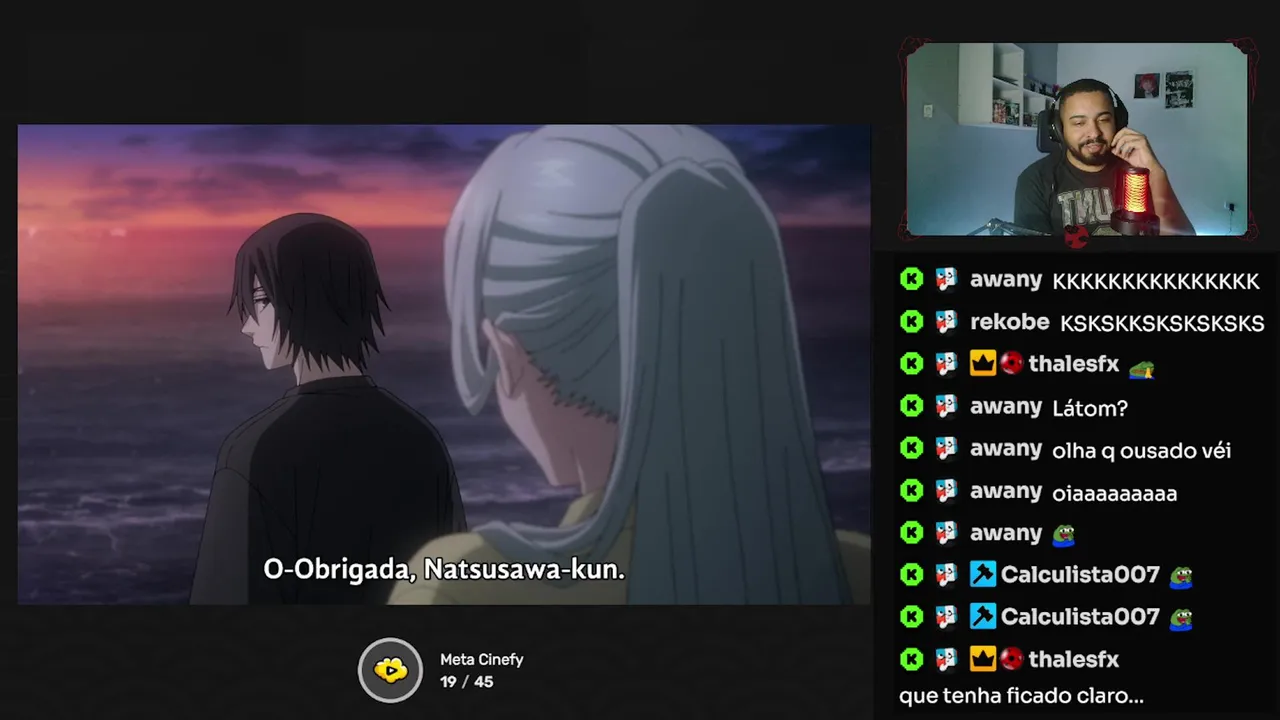Click the second badge in the "oiaaaaaaaaa" row

point(946,490)
